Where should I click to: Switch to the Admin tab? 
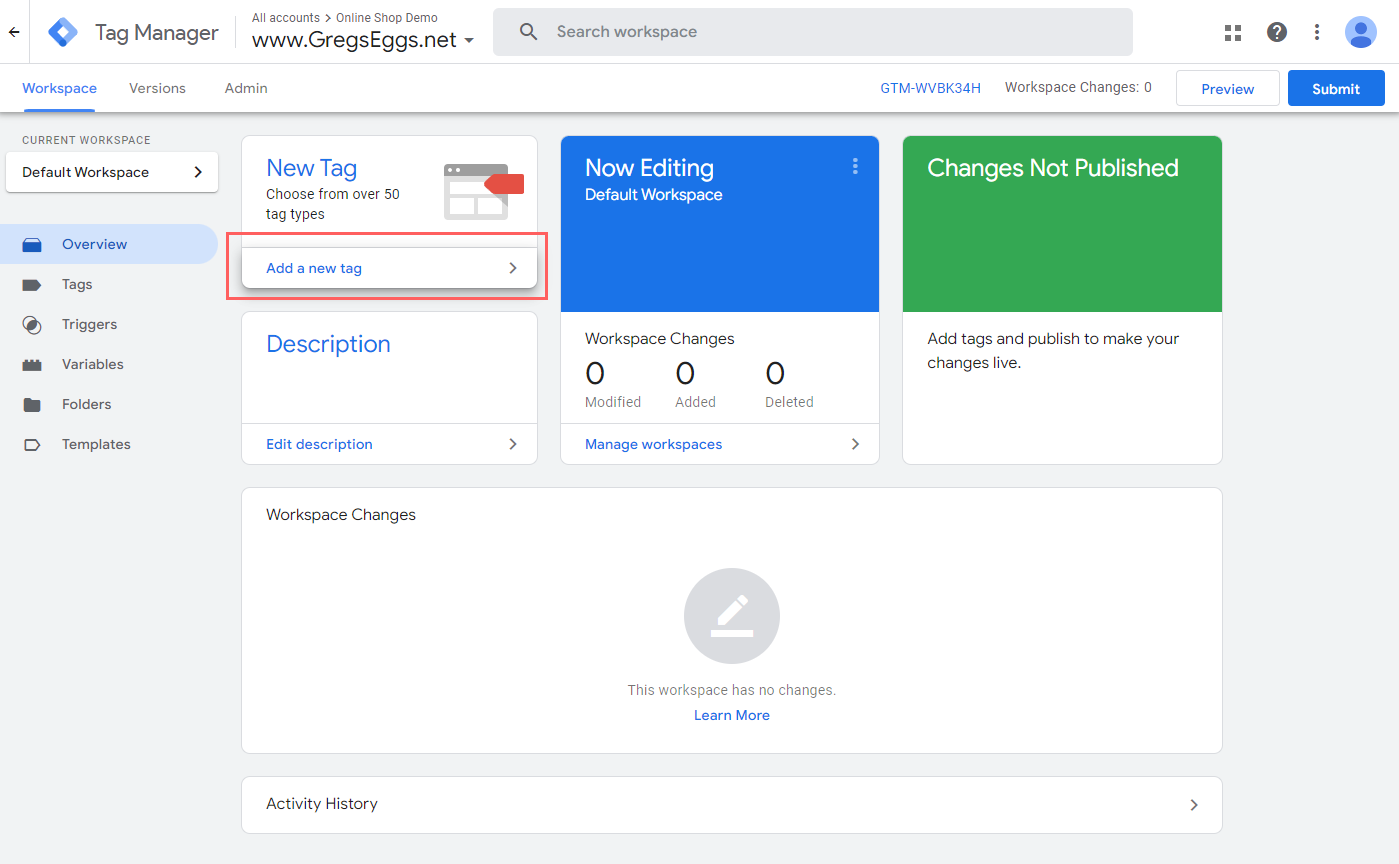point(246,88)
